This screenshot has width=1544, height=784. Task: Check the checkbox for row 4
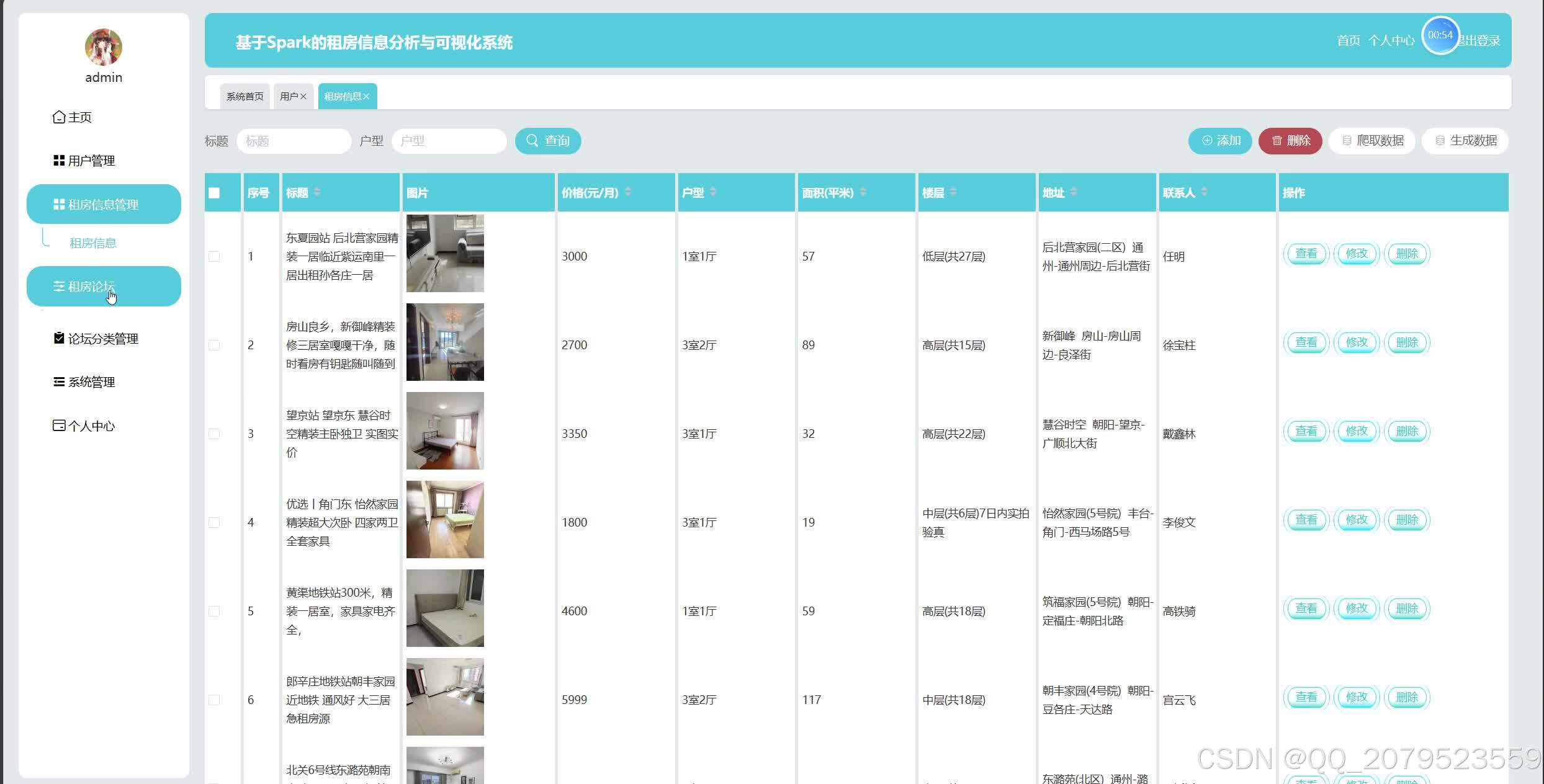coord(214,522)
